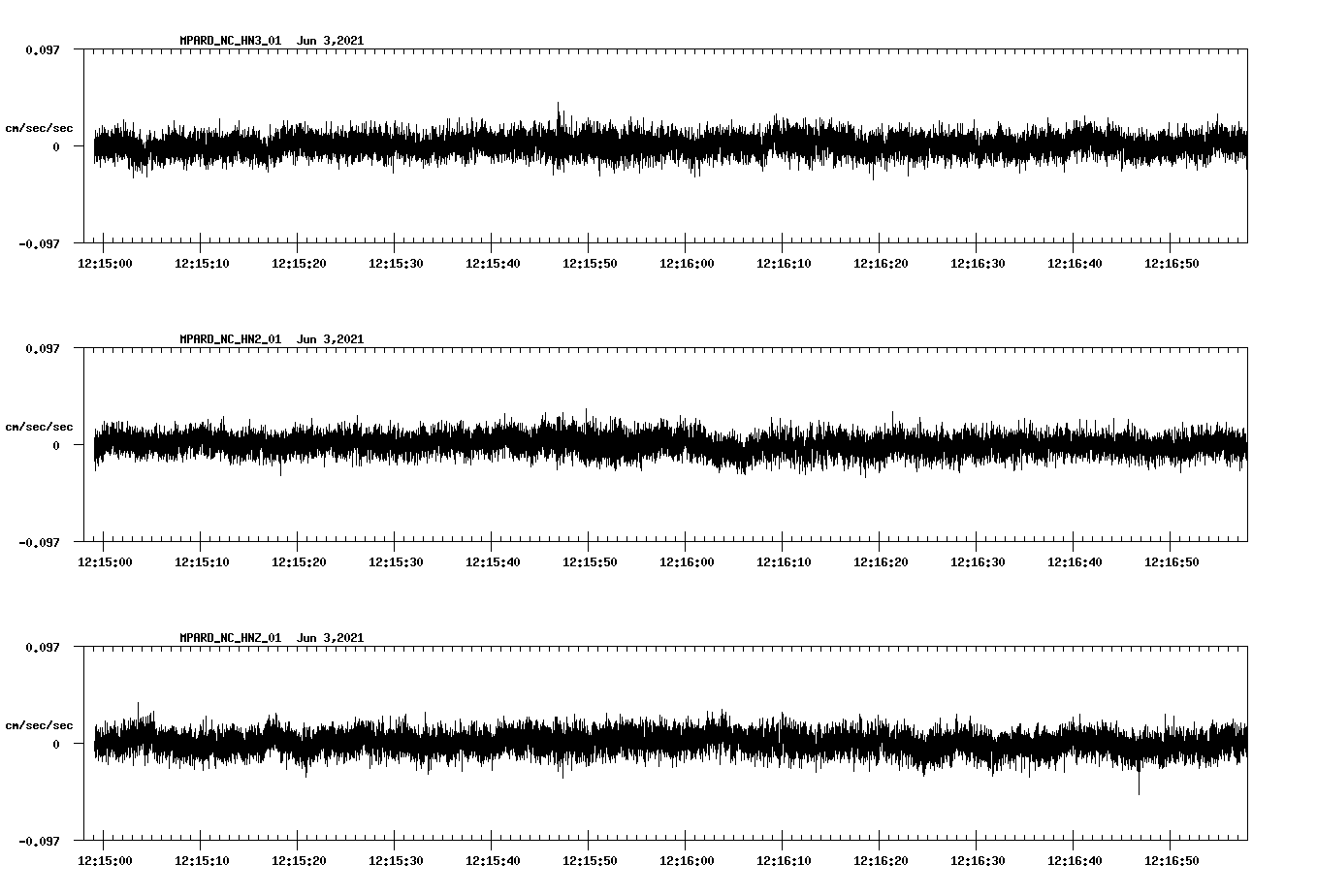Click the -0.097 lower limit of HN2 plot
Screen dimensions: 1317x896
coord(39,542)
